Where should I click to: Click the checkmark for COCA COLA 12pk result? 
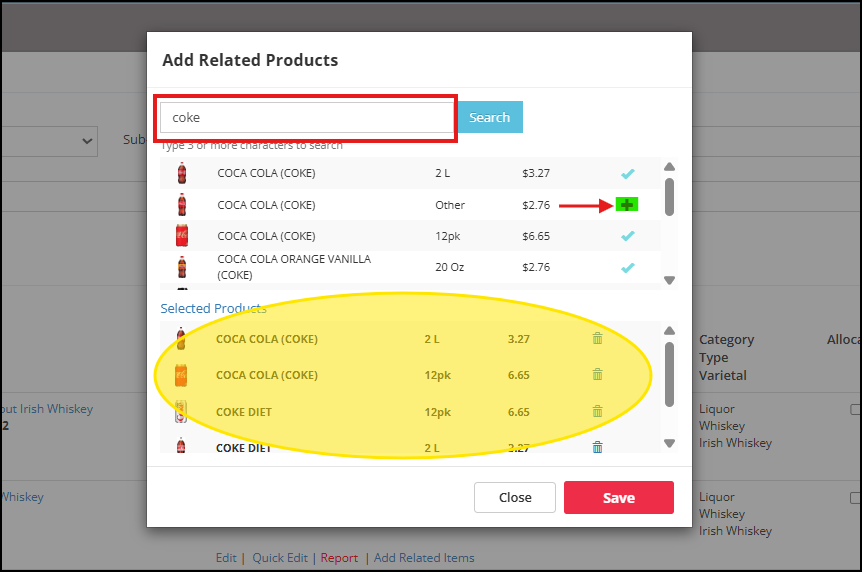[x=627, y=236]
